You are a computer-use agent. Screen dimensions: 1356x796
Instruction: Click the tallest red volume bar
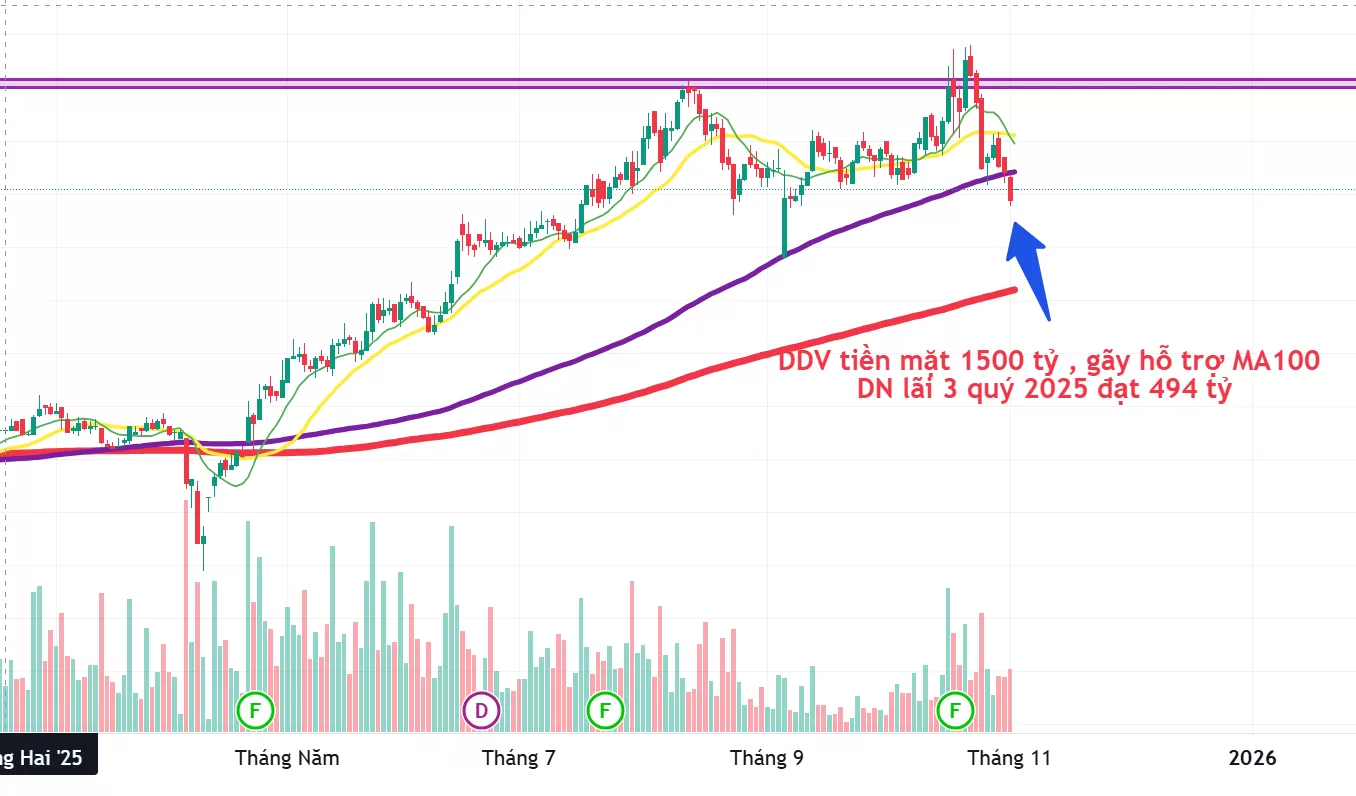click(186, 620)
